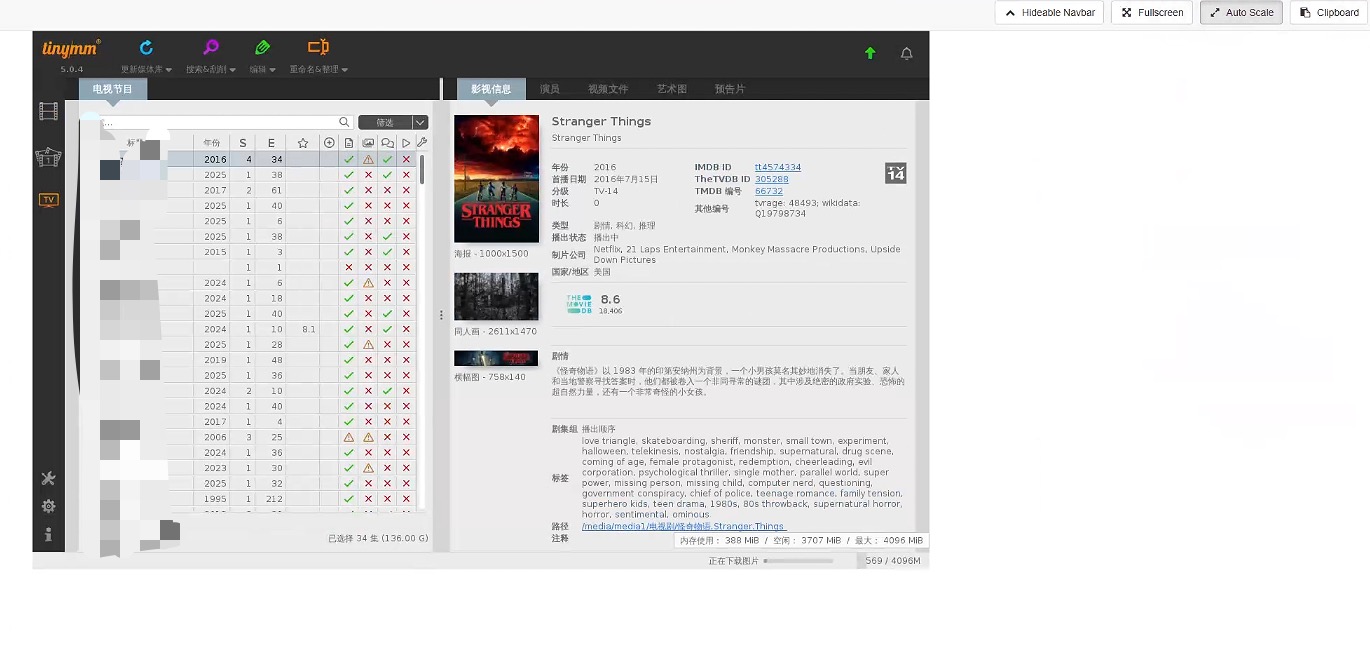This screenshot has width=1370, height=647.
Task: Click the Stranger Things poster thumbnail
Action: click(x=496, y=179)
